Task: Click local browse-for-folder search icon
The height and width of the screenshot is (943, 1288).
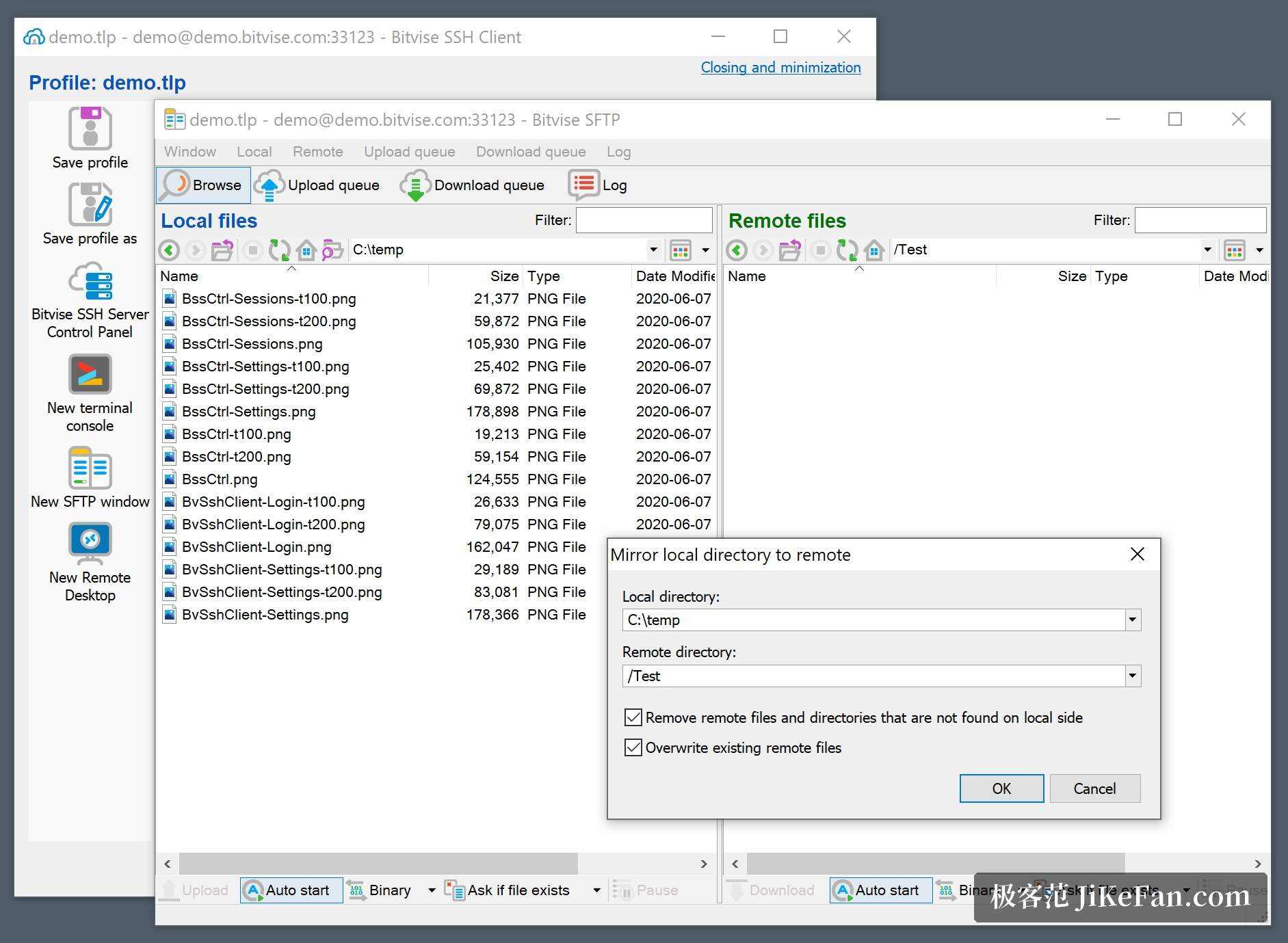Action: point(332,250)
